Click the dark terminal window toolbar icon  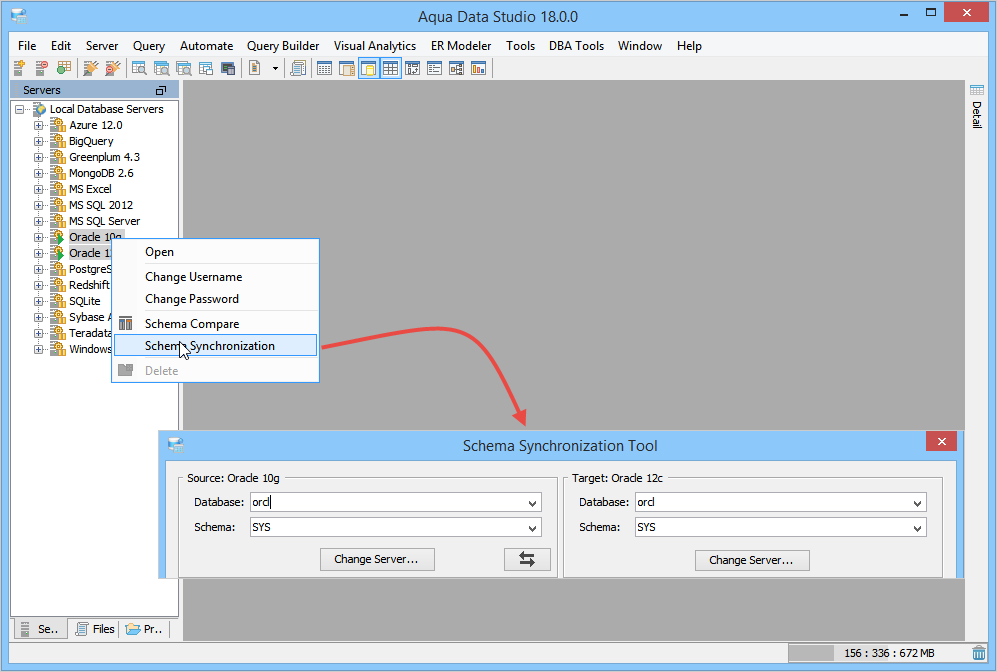[x=228, y=68]
